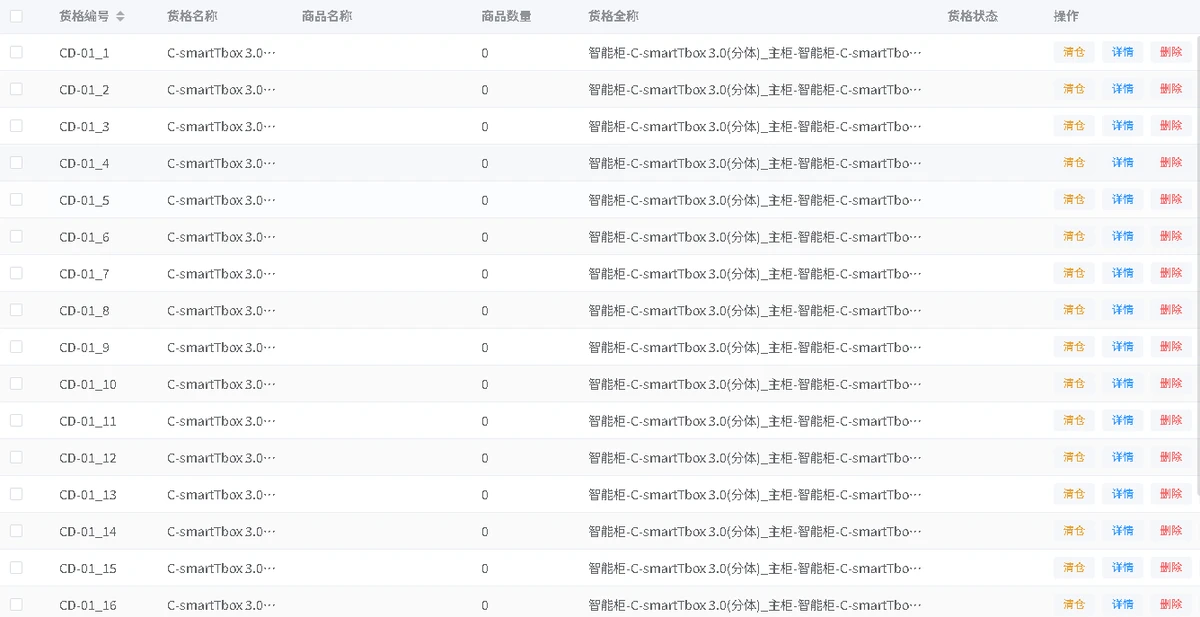Mark the checkbox beside CD-01_7

(x=16, y=273)
